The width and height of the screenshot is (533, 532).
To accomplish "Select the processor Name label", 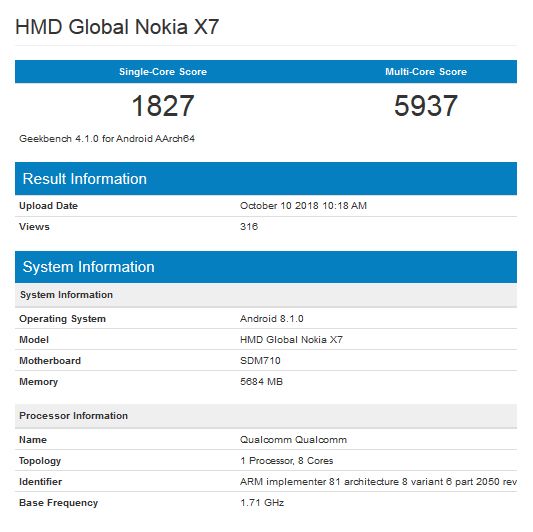I will point(33,440).
